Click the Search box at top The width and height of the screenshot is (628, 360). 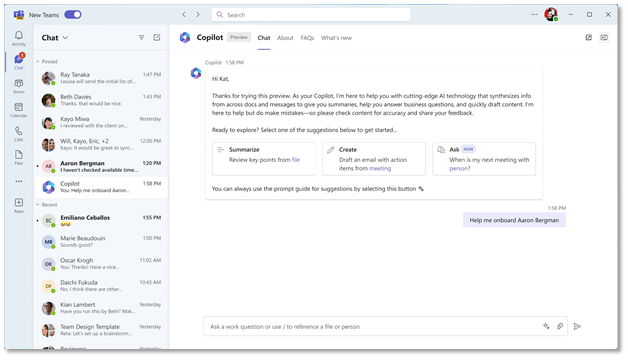coord(311,14)
